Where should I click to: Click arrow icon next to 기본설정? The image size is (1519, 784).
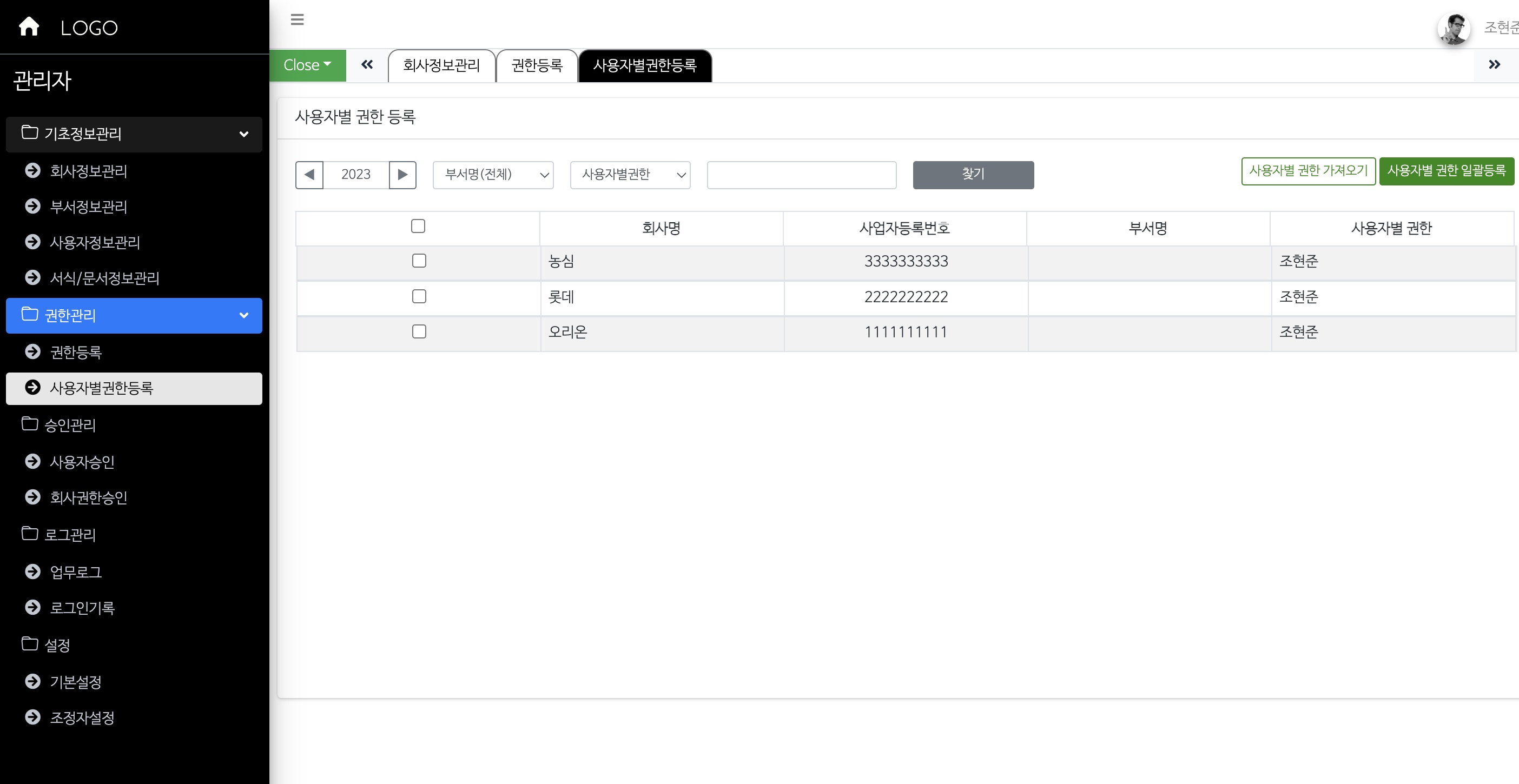33,681
